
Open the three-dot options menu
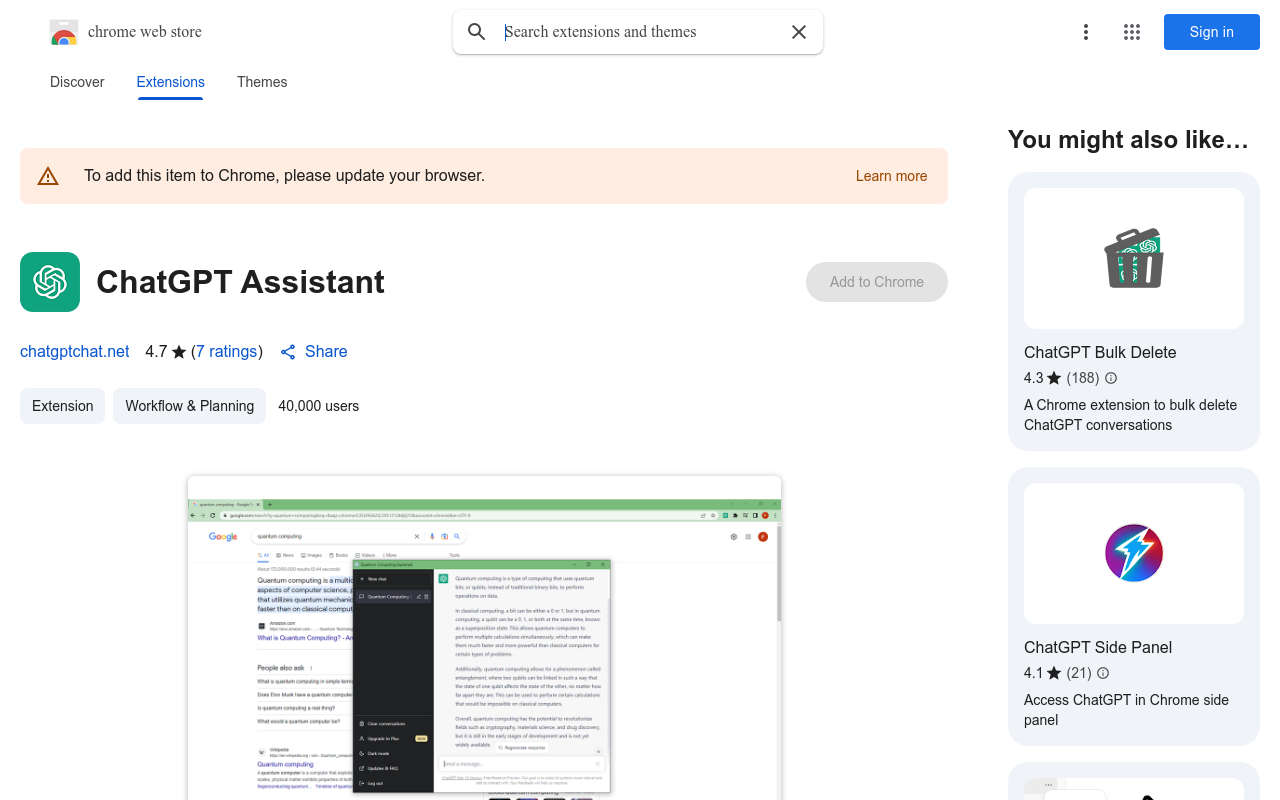(x=1086, y=32)
